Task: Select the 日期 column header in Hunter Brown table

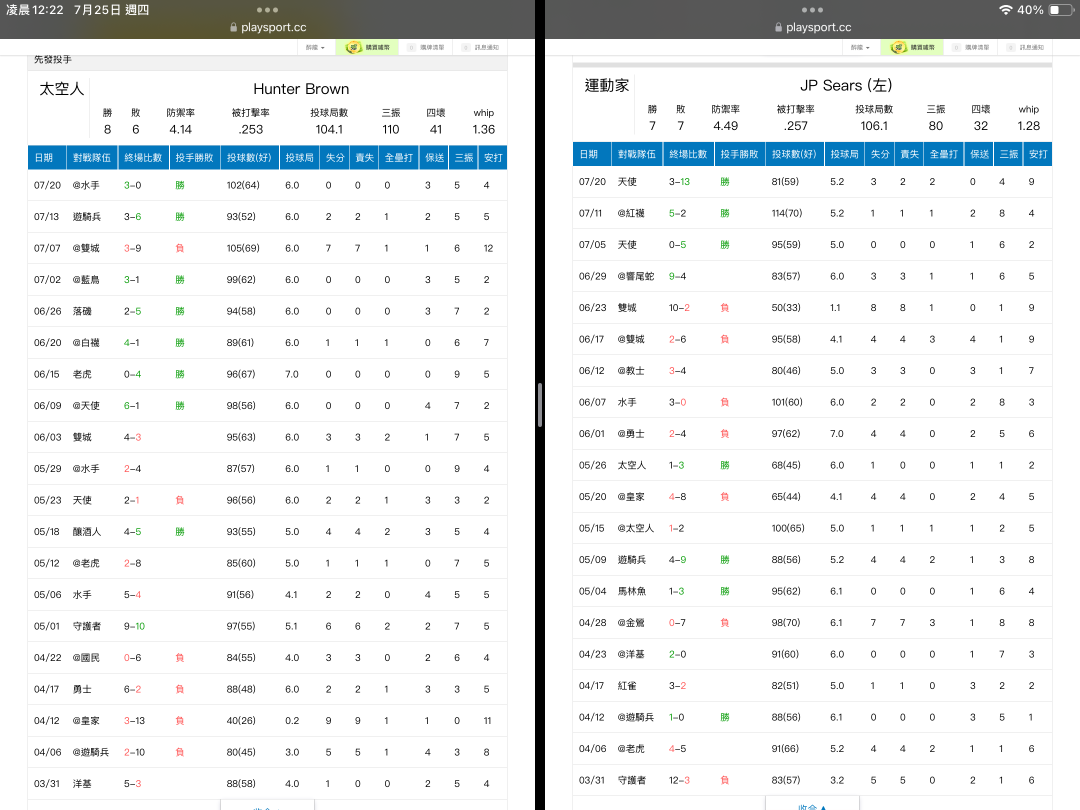Action: [47, 158]
